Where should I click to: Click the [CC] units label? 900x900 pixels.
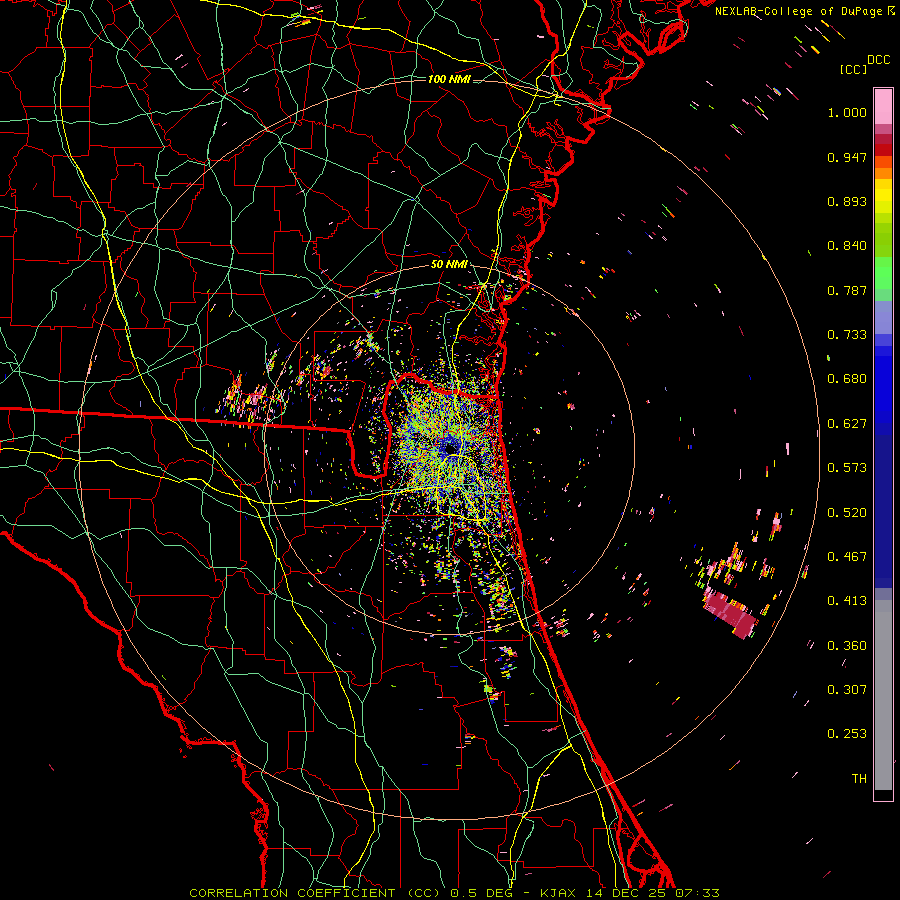(854, 69)
